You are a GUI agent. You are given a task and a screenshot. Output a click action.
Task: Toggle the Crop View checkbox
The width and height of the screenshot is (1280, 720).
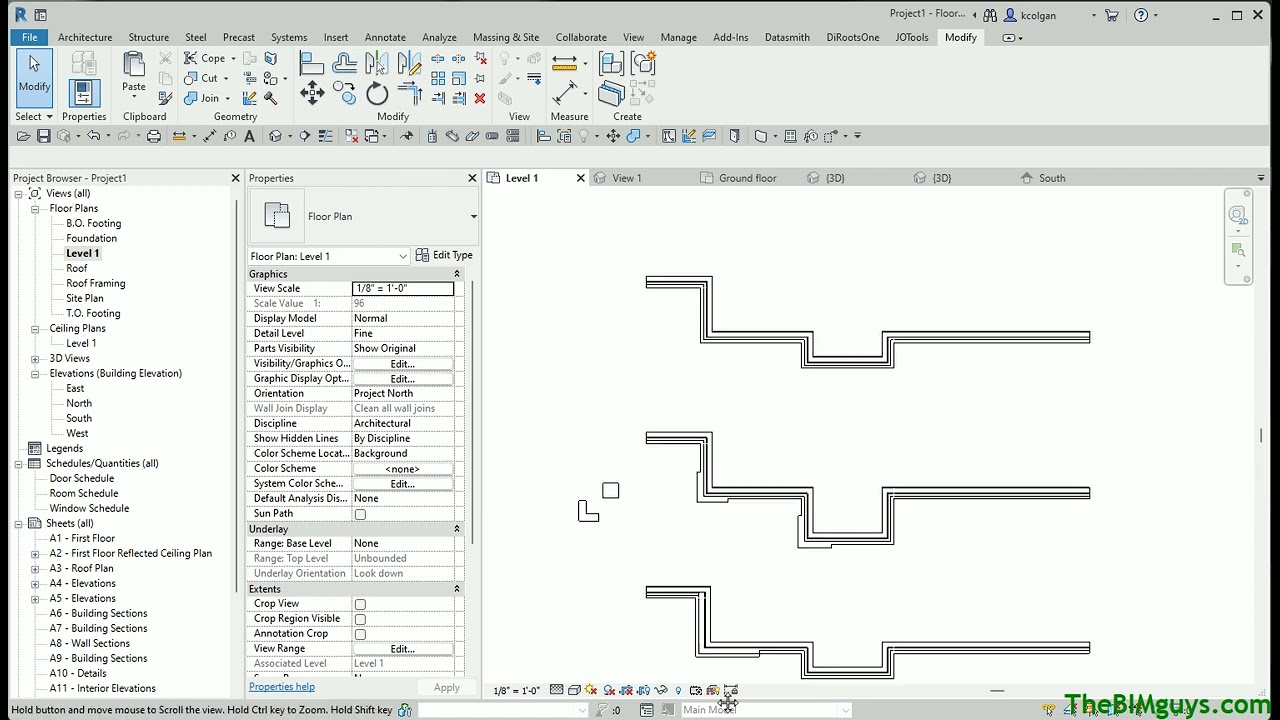coord(360,604)
